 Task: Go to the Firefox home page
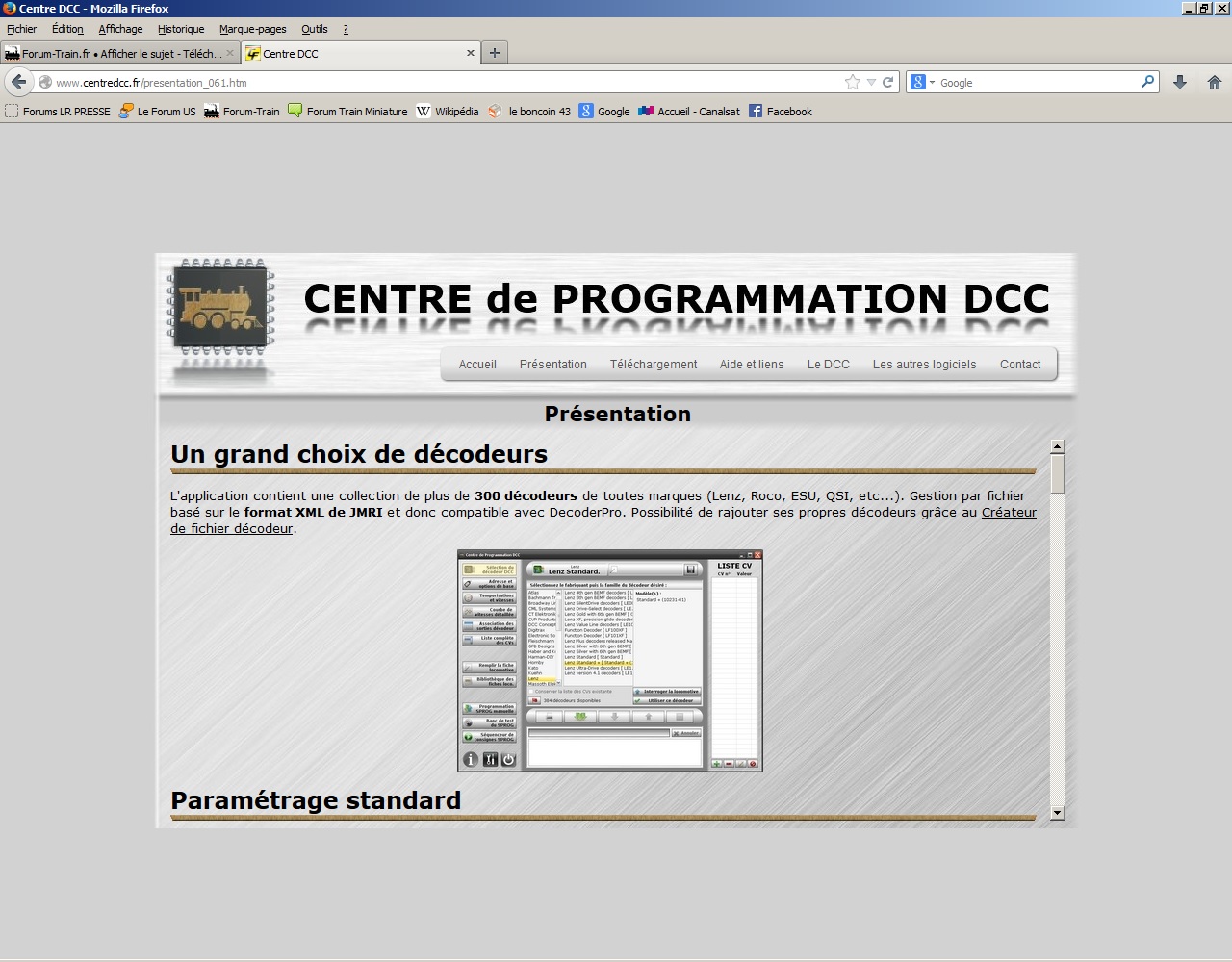(1215, 82)
